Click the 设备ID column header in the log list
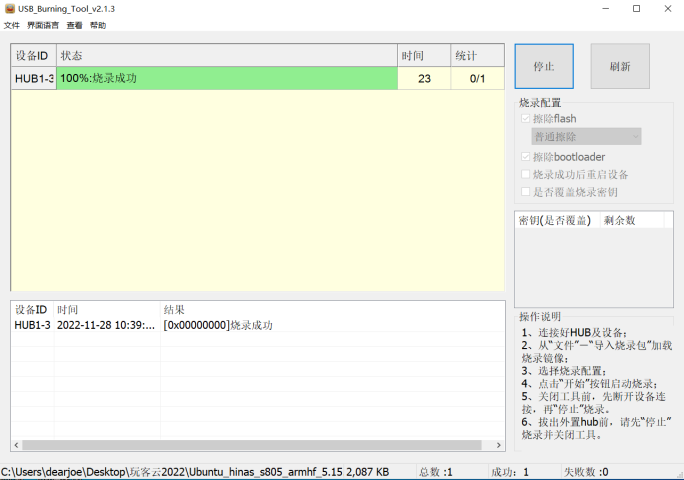Screen dimensions: 684x480 point(32,310)
